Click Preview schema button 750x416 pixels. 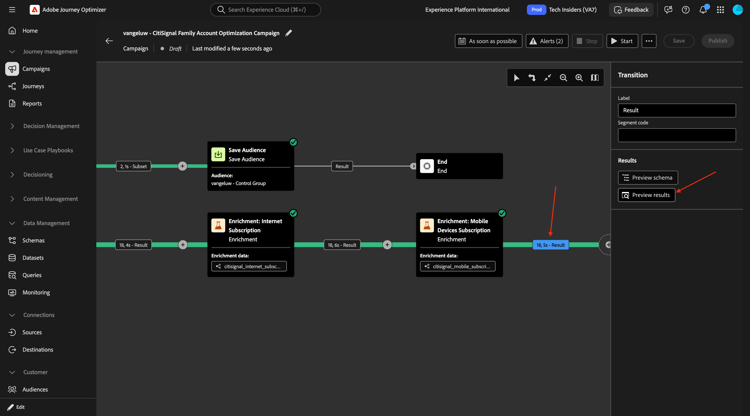(x=648, y=178)
